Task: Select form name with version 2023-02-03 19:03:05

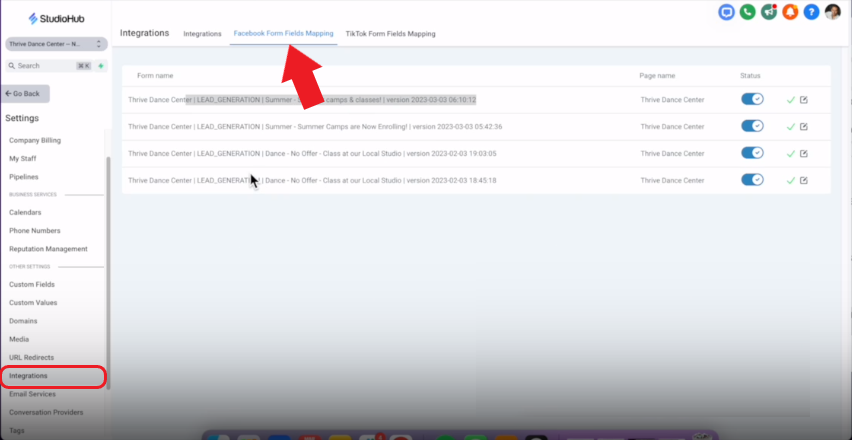Action: (312, 154)
